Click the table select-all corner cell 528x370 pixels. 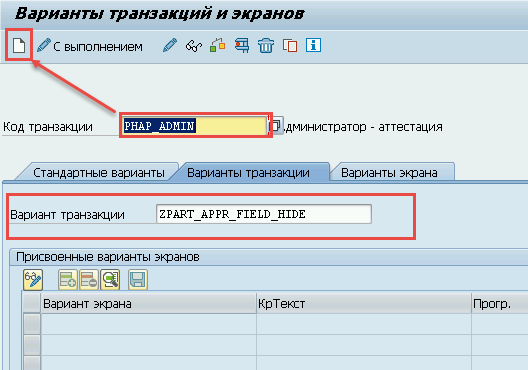32,304
